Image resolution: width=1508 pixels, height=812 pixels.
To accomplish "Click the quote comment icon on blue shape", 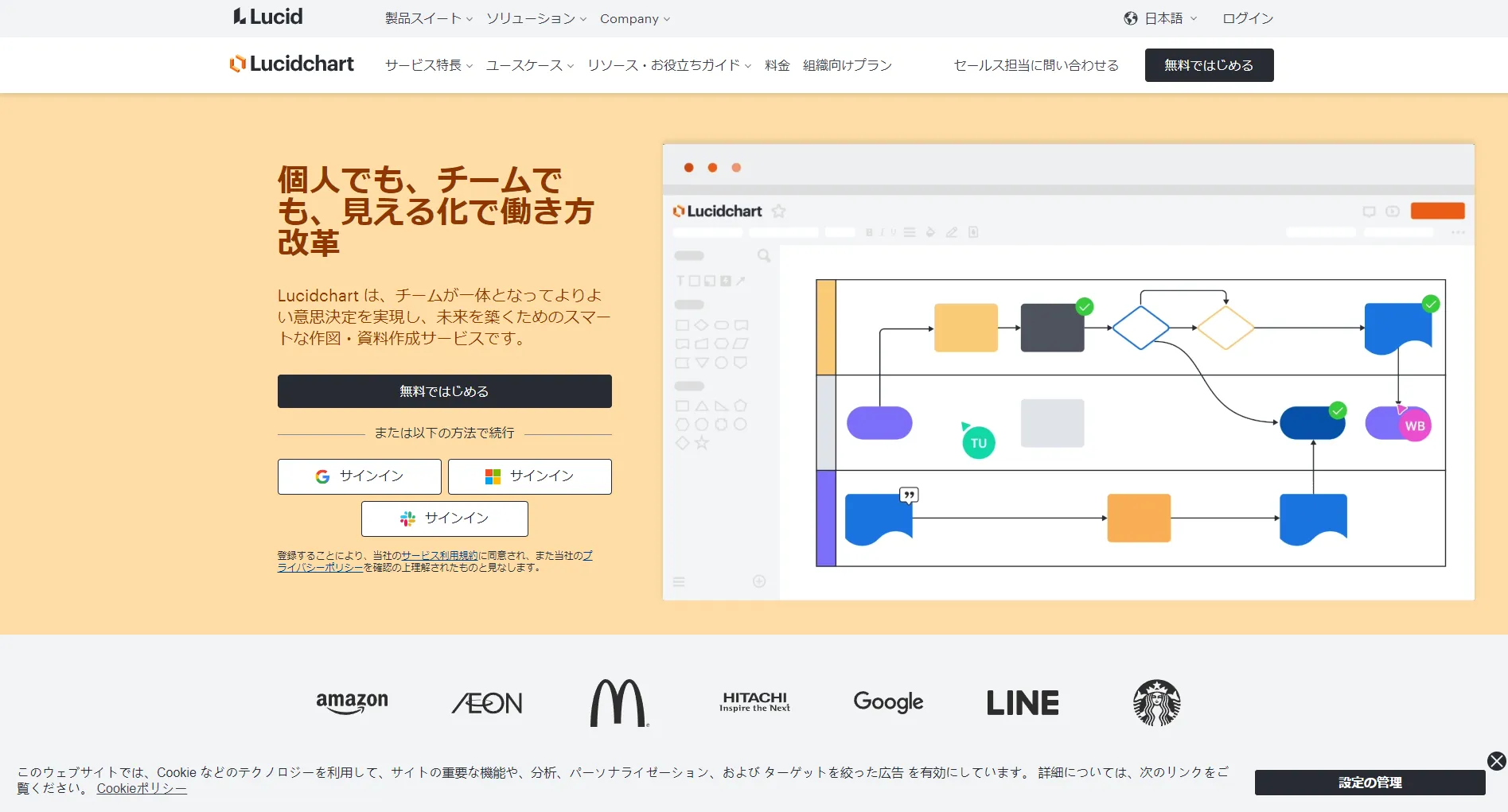I will (x=909, y=495).
